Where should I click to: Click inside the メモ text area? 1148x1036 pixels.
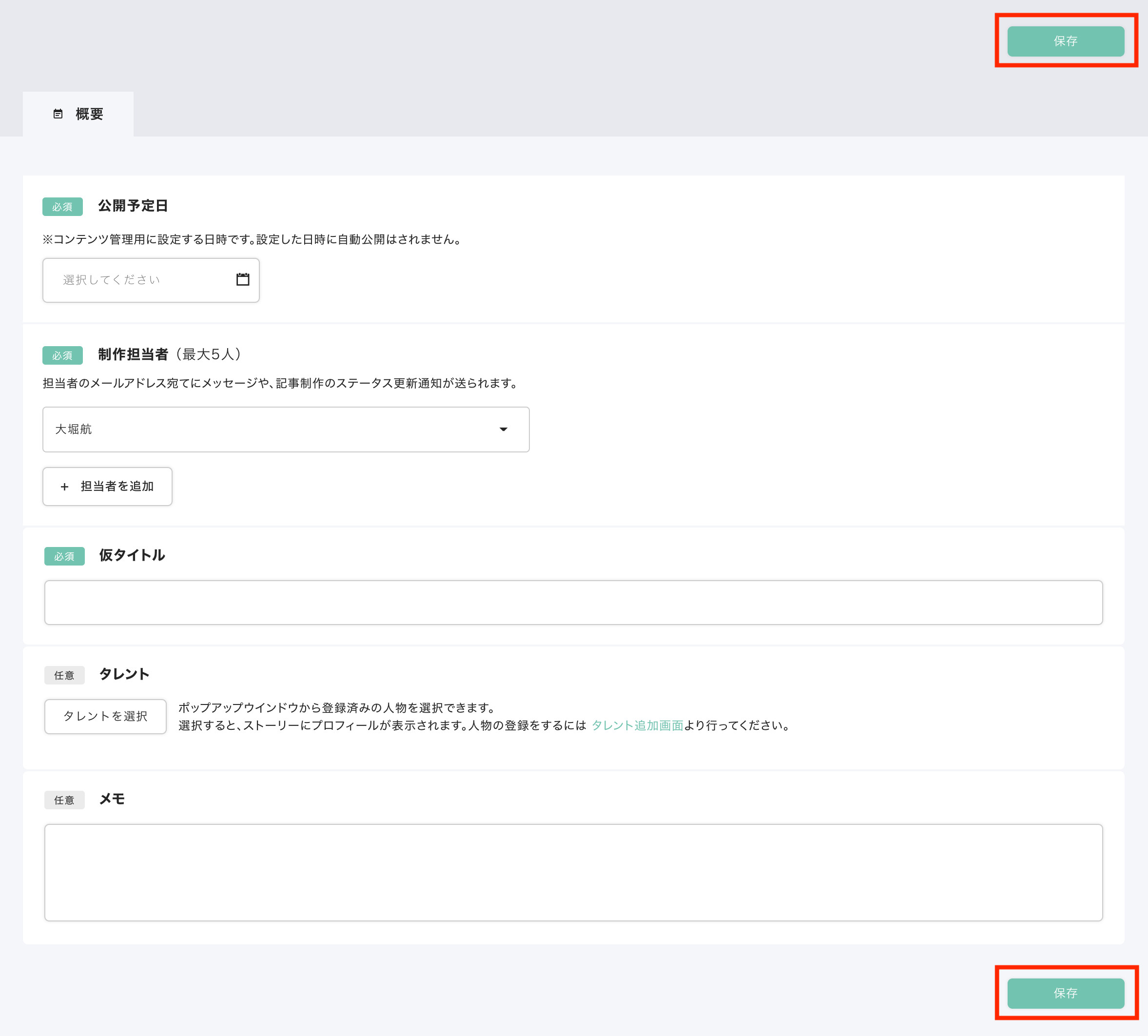573,872
